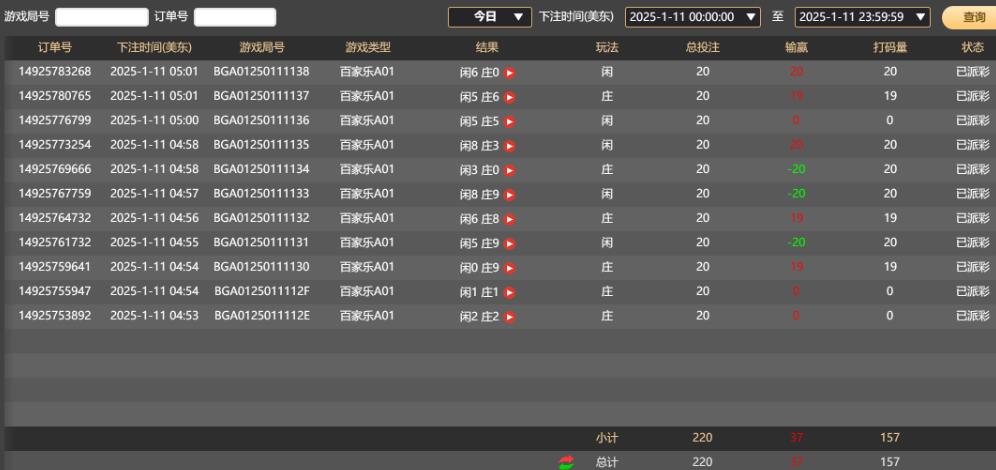Click the red-green refresh arrows icon
The height and width of the screenshot is (470, 996).
(566, 462)
